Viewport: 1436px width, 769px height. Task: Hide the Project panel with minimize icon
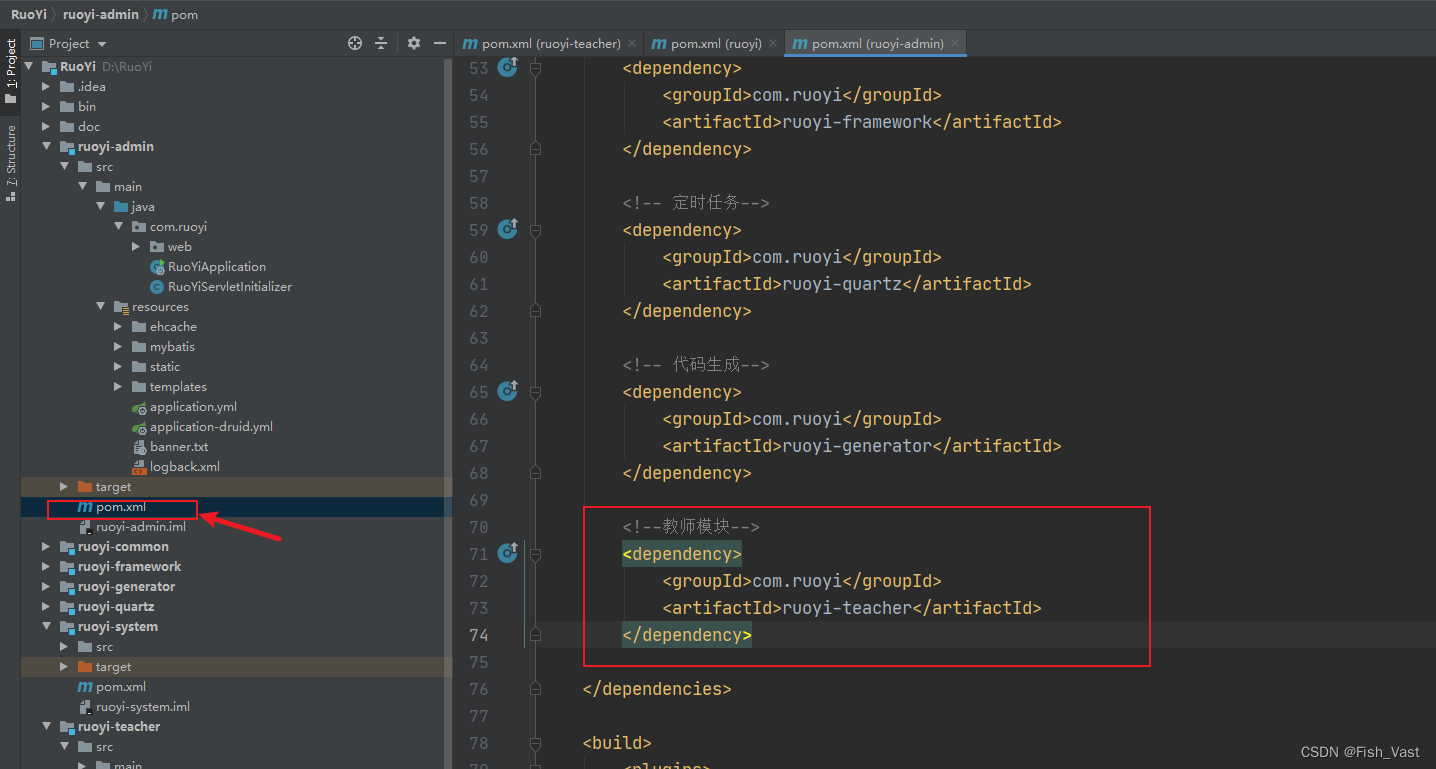(439, 43)
